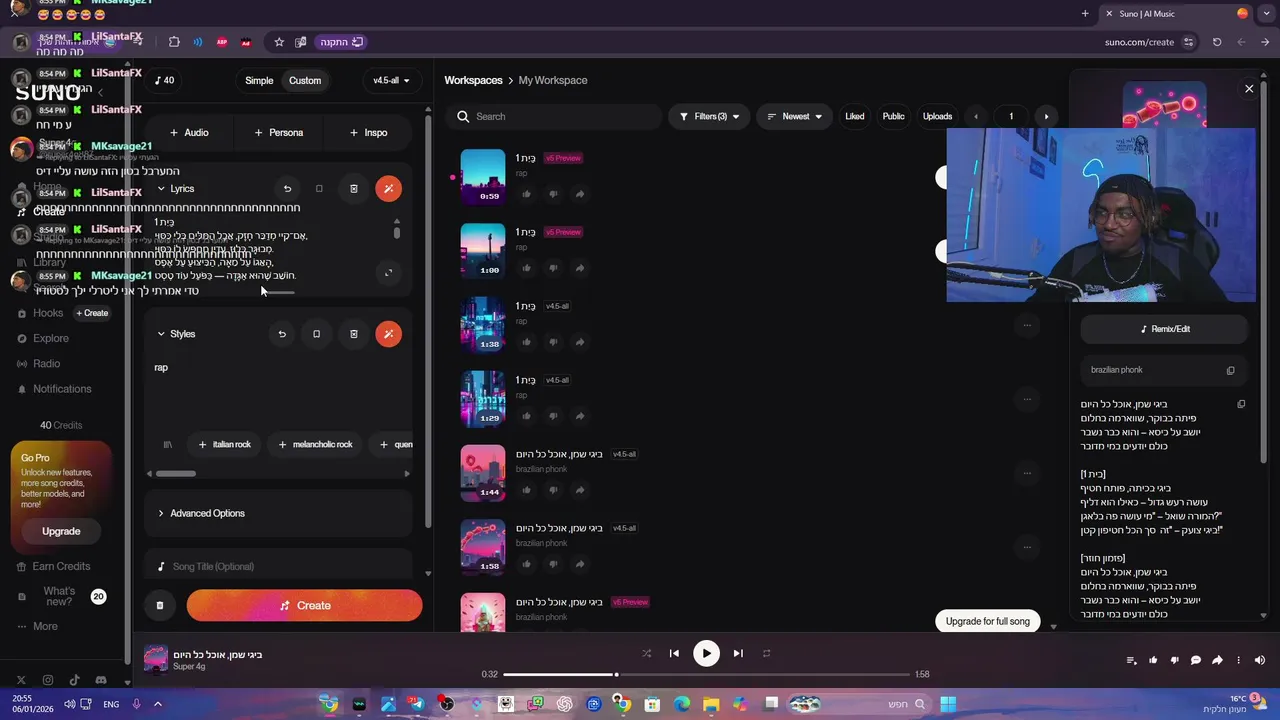Mute the player volume
This screenshot has height=720, width=1280.
tap(1260, 660)
